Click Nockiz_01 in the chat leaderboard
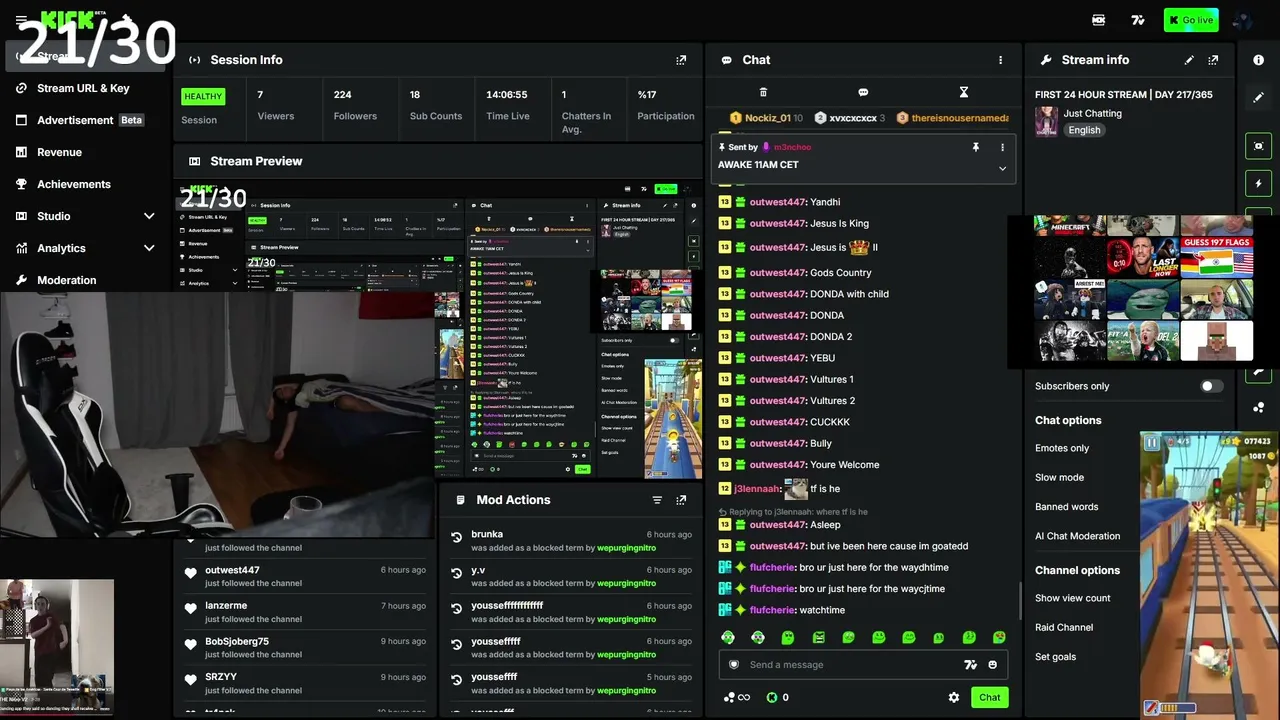Viewport: 1280px width, 720px height. tap(768, 118)
